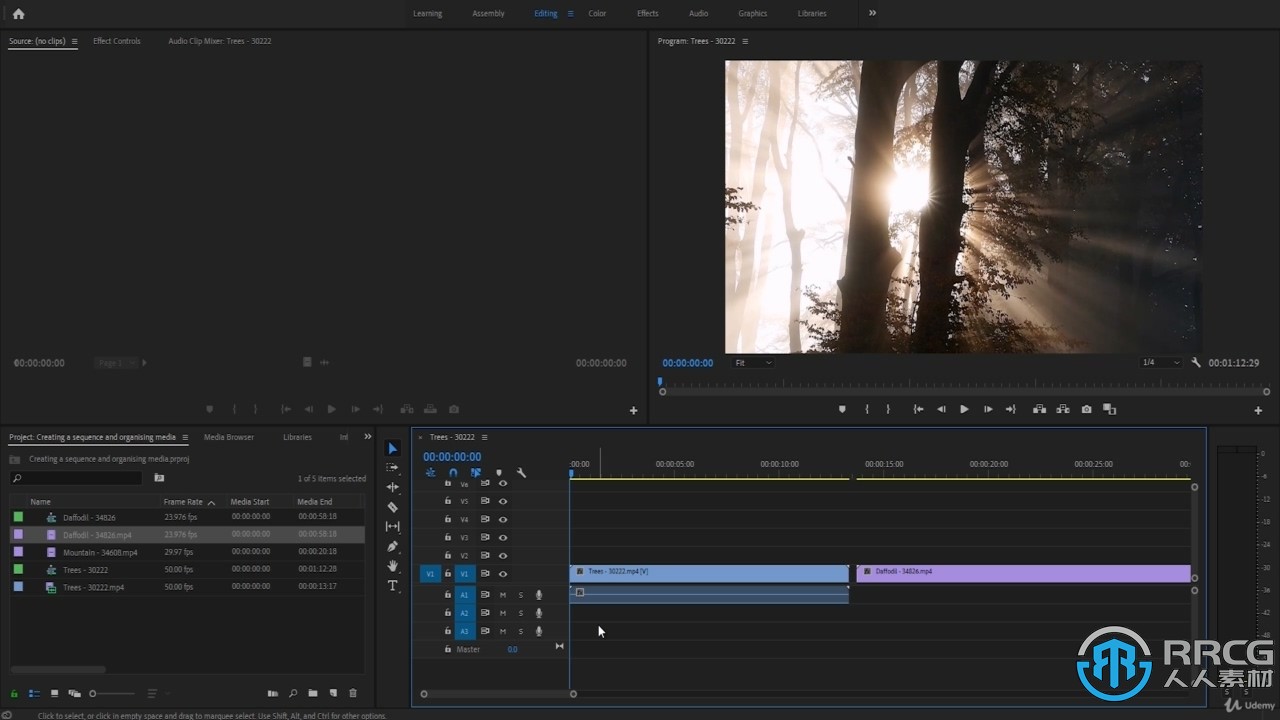The height and width of the screenshot is (720, 1280).
Task: Open Comparison View in Program monitor
Action: 1109,409
